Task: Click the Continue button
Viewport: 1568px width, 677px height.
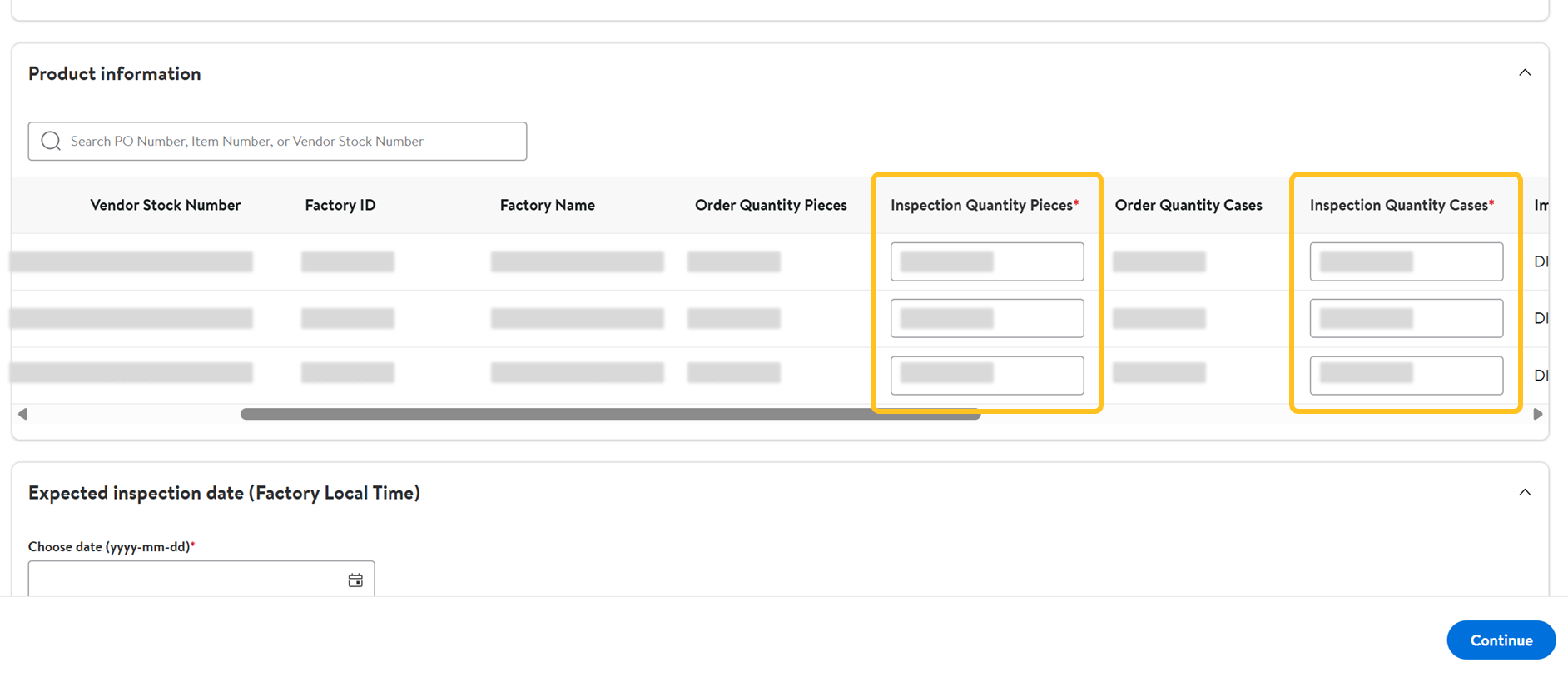Action: click(1501, 640)
